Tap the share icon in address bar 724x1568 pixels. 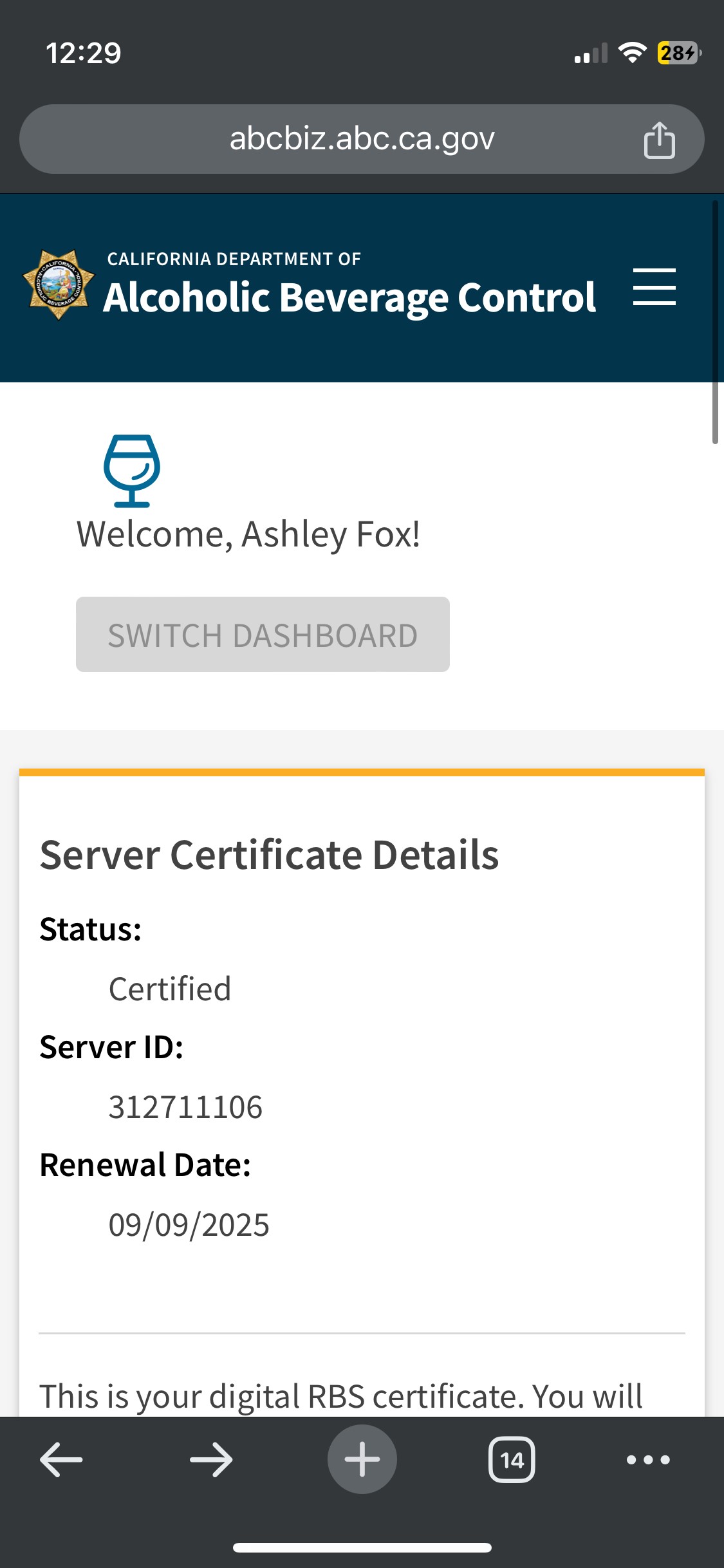[x=659, y=140]
